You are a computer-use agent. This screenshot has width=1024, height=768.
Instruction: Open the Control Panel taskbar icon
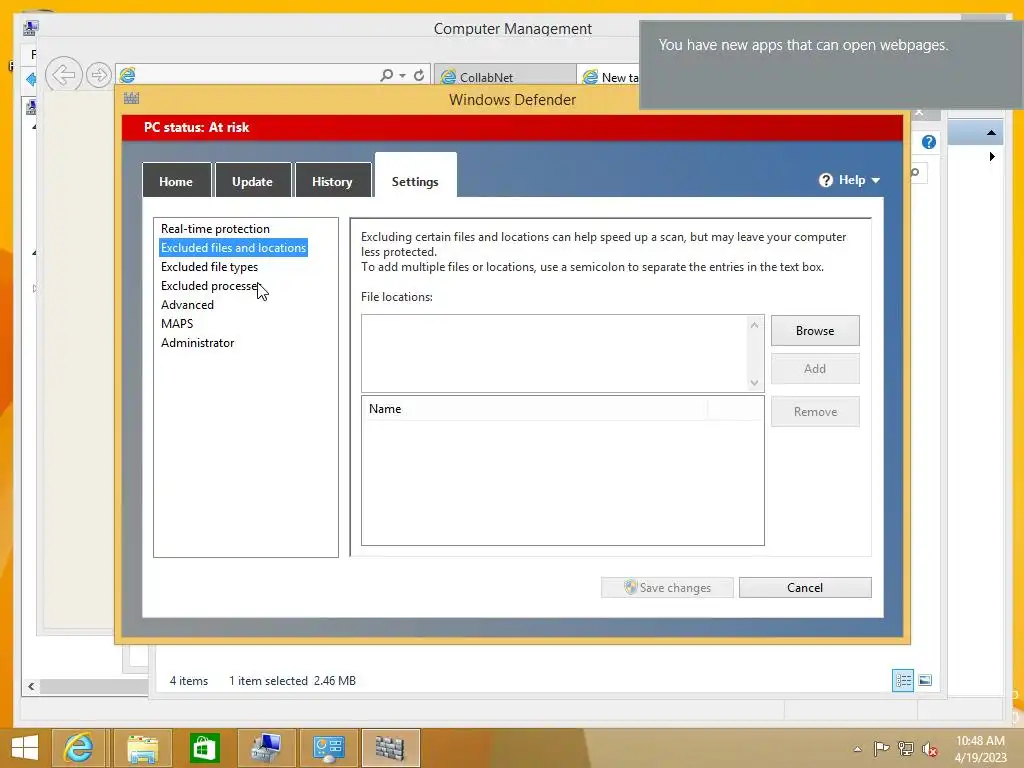click(x=328, y=748)
